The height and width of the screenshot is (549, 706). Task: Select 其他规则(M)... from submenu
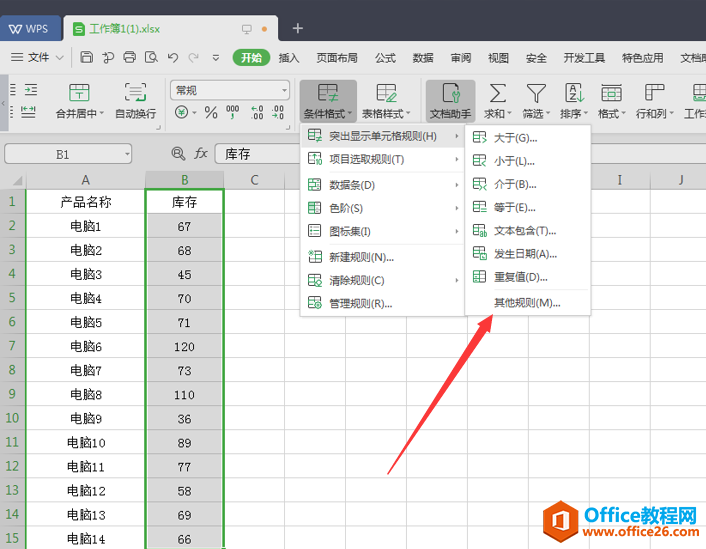[527, 303]
